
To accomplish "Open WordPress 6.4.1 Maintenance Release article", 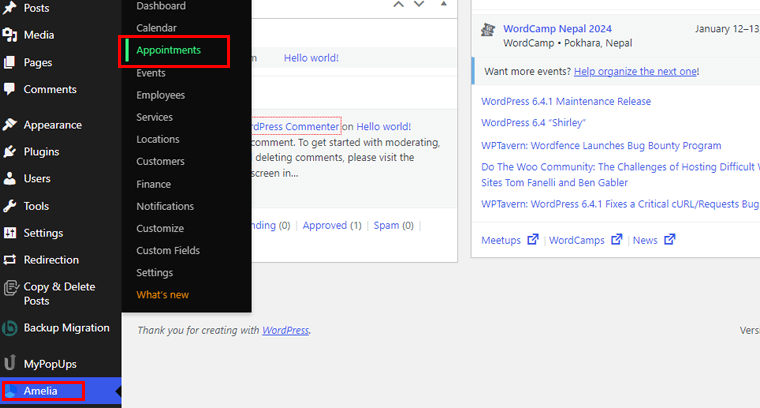I will (x=566, y=101).
